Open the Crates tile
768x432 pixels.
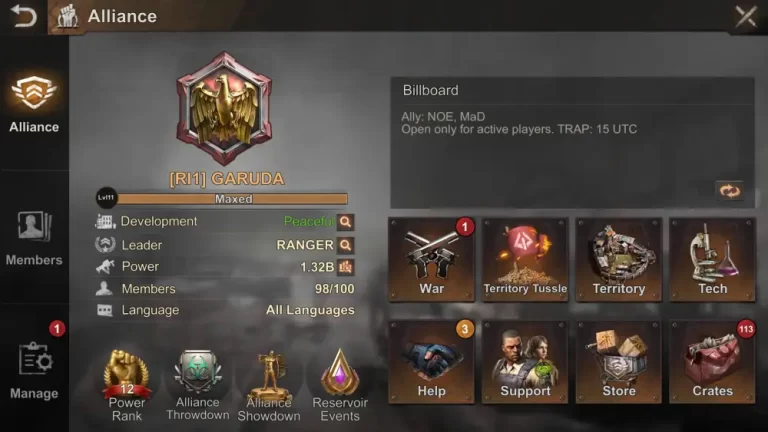point(712,362)
